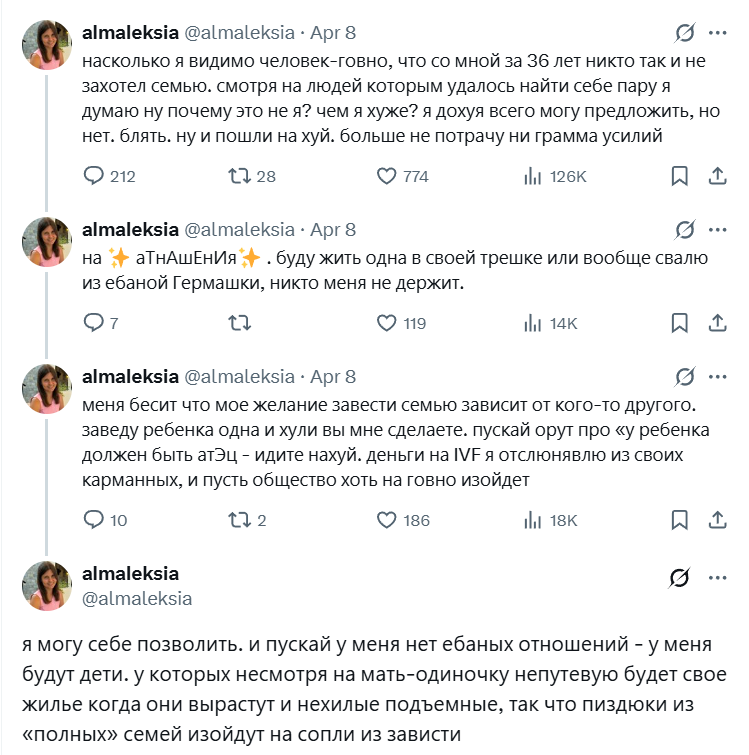Reply to the tweet with 7 replies
Image resolution: width=749 pixels, height=755 pixels.
click(94, 323)
